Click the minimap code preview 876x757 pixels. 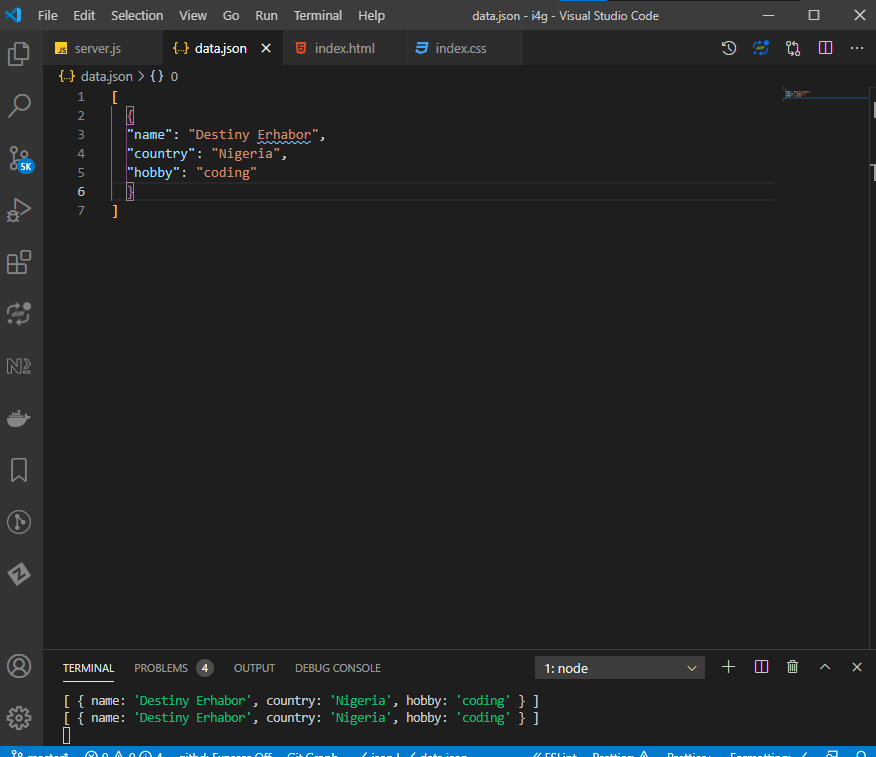pyautogui.click(x=797, y=93)
